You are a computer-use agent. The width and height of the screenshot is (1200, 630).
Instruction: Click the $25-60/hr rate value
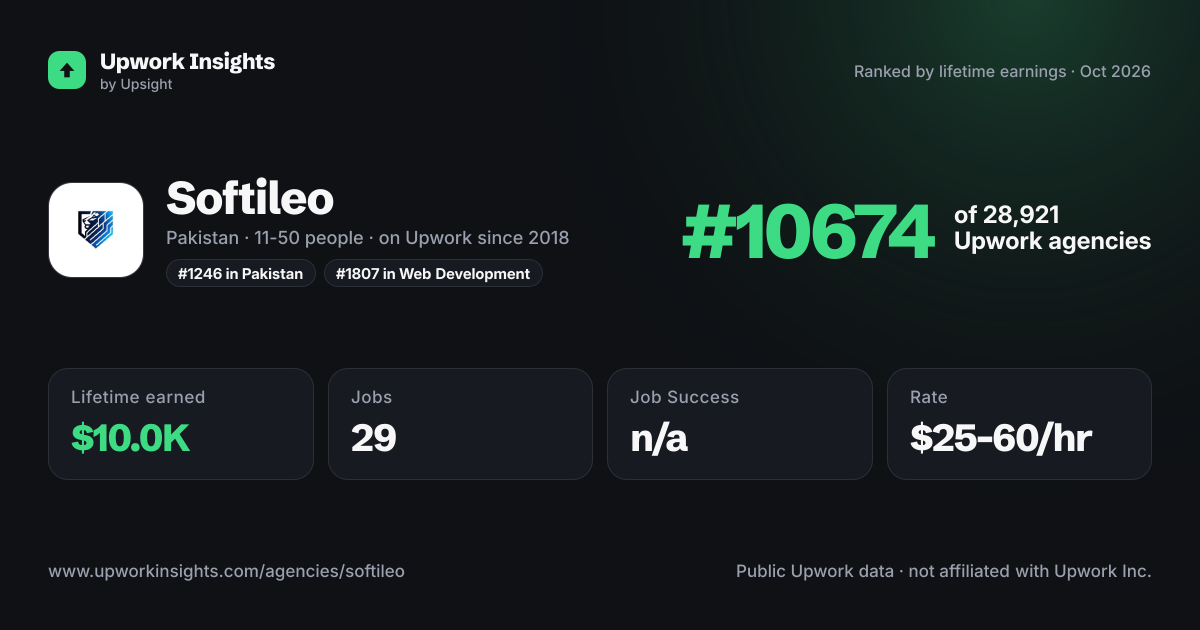(1001, 438)
